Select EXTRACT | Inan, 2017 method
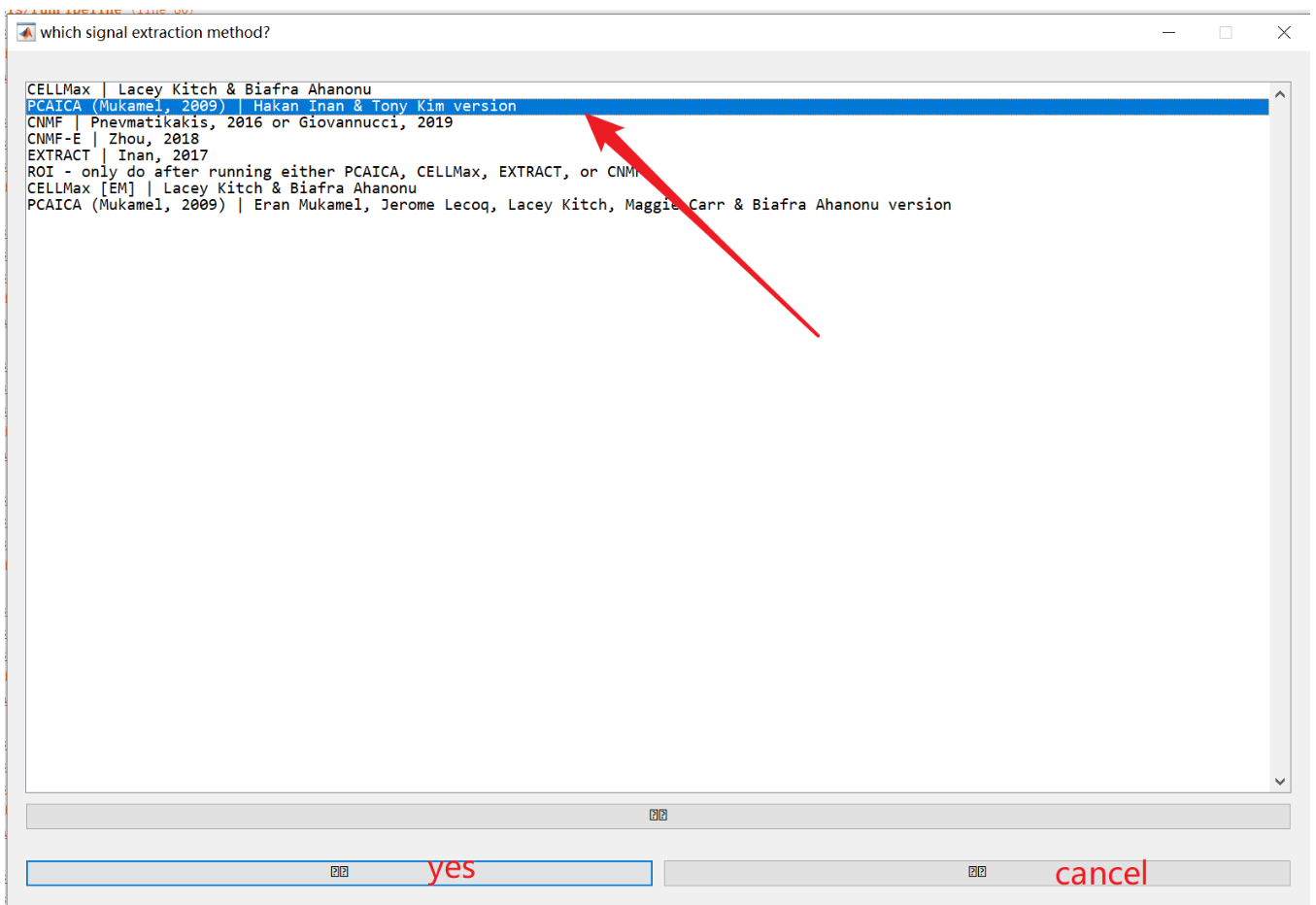The height and width of the screenshot is (905, 1316). (647, 155)
